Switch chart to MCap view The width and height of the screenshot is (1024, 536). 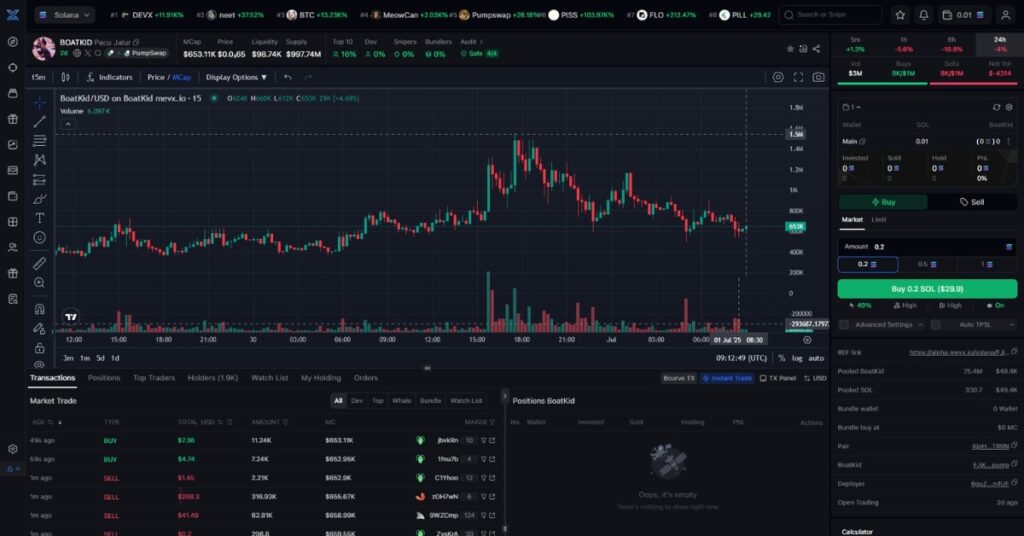[182, 77]
